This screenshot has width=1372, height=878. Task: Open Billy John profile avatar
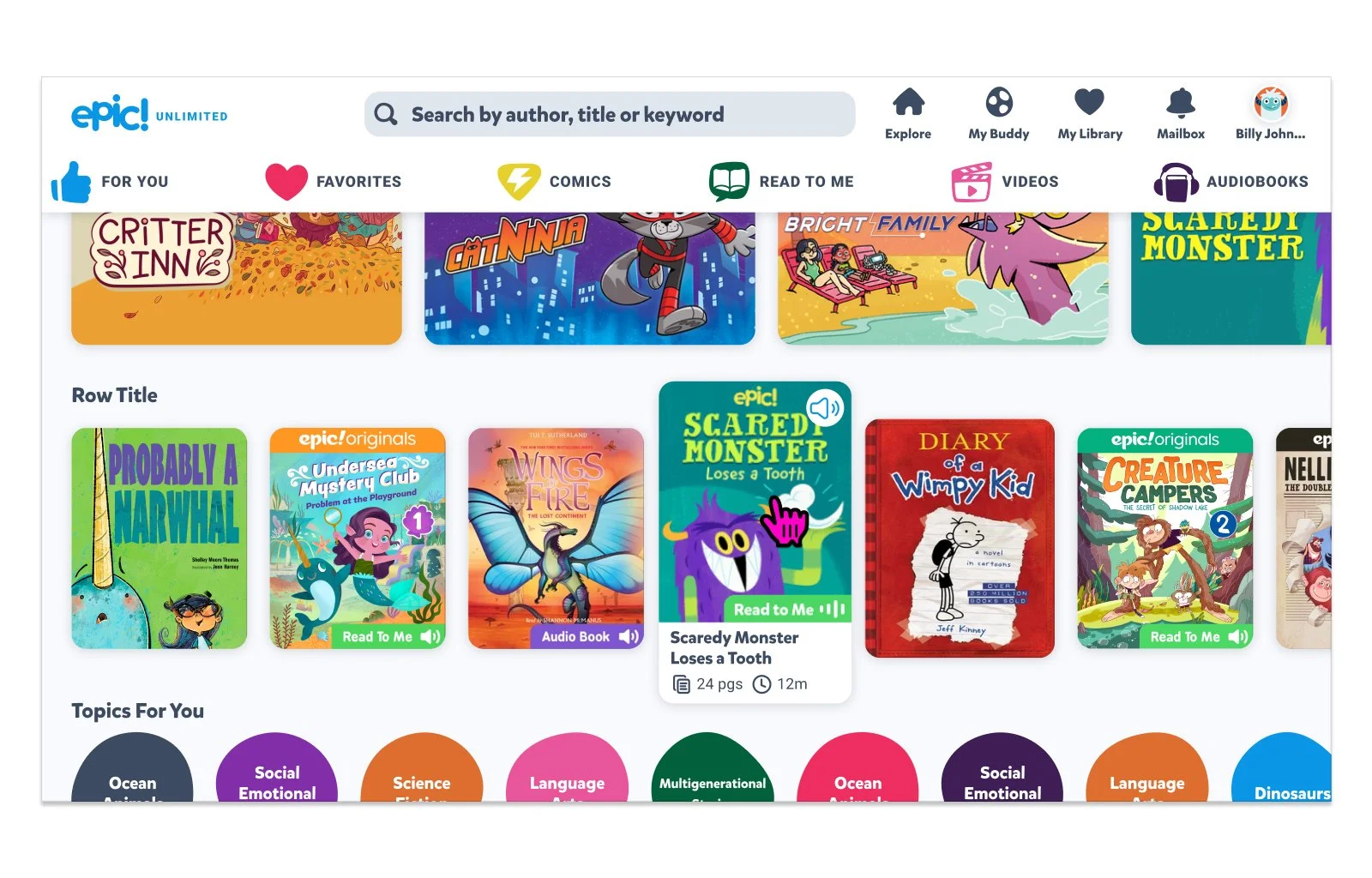tap(1270, 104)
